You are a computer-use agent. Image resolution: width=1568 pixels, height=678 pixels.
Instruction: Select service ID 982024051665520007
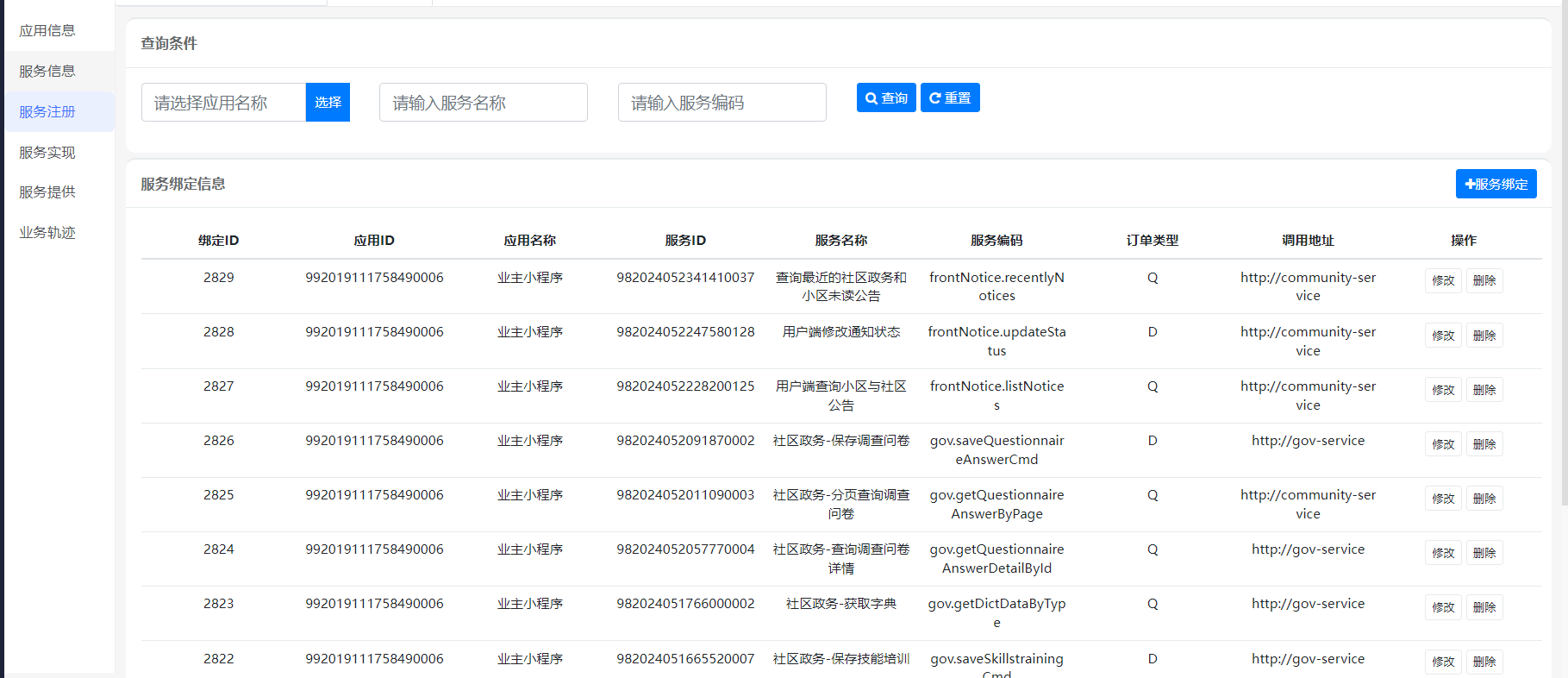click(x=685, y=658)
